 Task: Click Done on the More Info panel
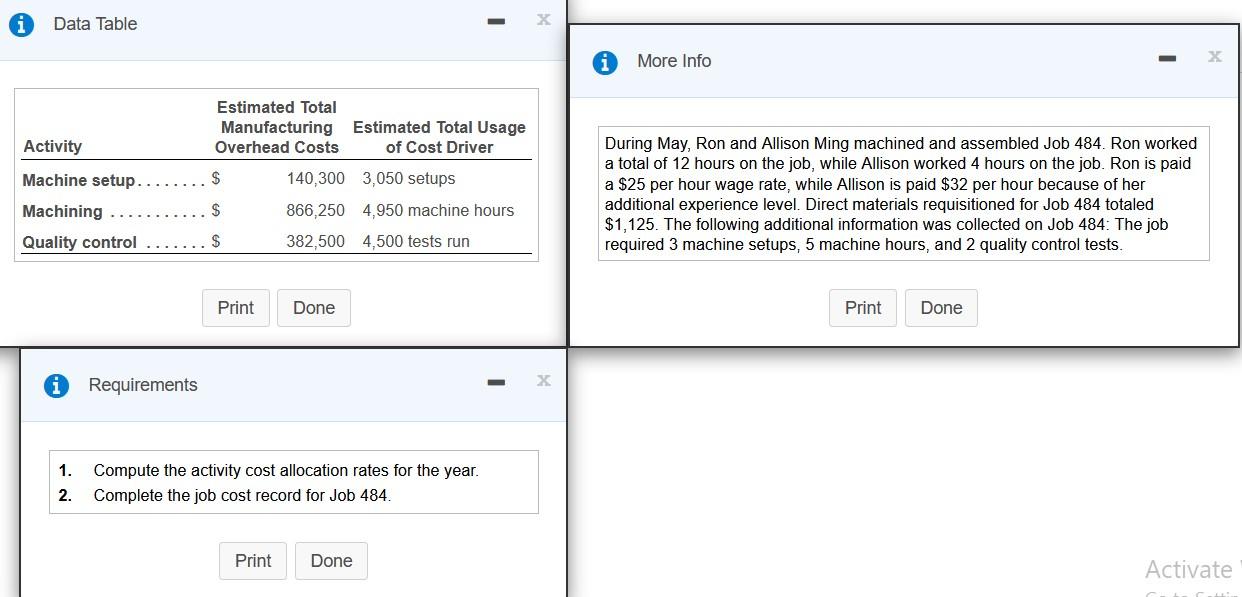tap(940, 308)
